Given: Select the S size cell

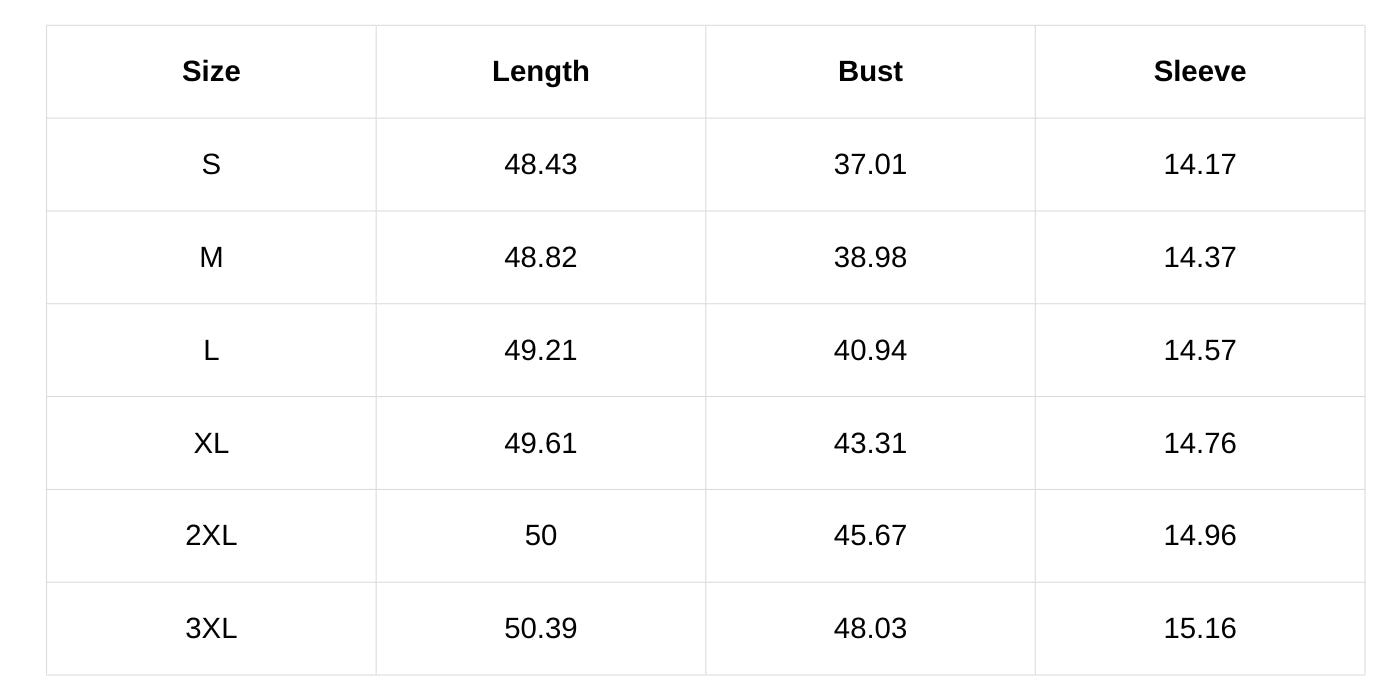Looking at the screenshot, I should pyautogui.click(x=211, y=164).
